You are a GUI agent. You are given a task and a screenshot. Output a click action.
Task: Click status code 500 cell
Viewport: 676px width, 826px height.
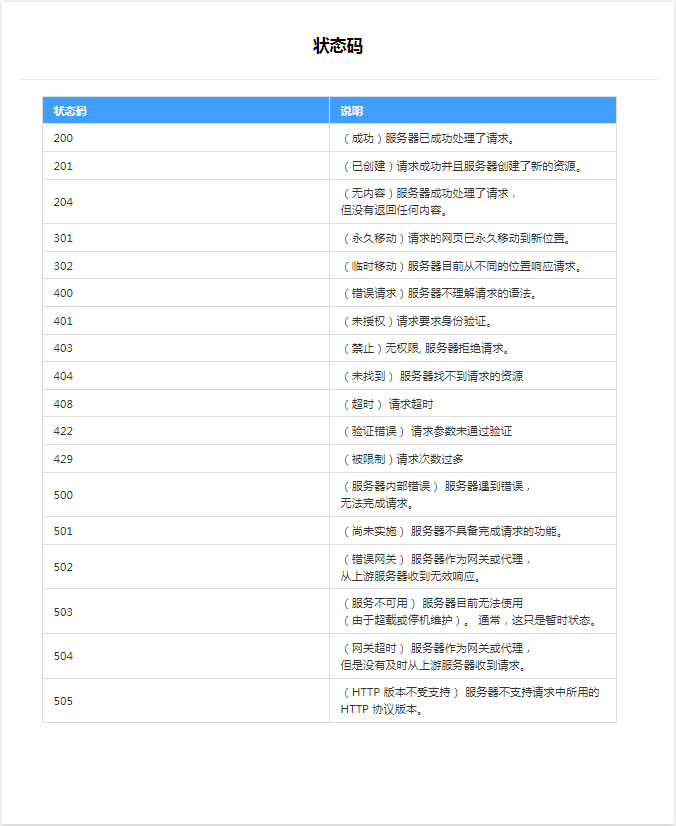(186, 495)
